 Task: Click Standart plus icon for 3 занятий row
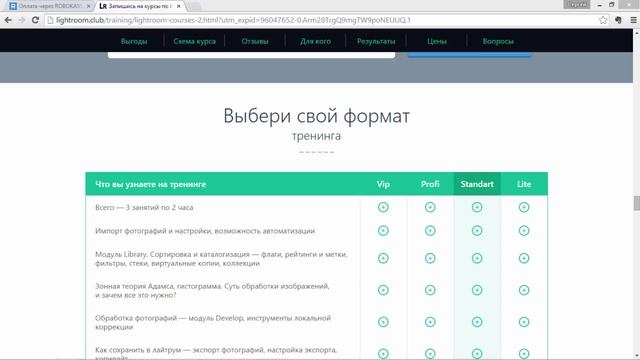477,207
